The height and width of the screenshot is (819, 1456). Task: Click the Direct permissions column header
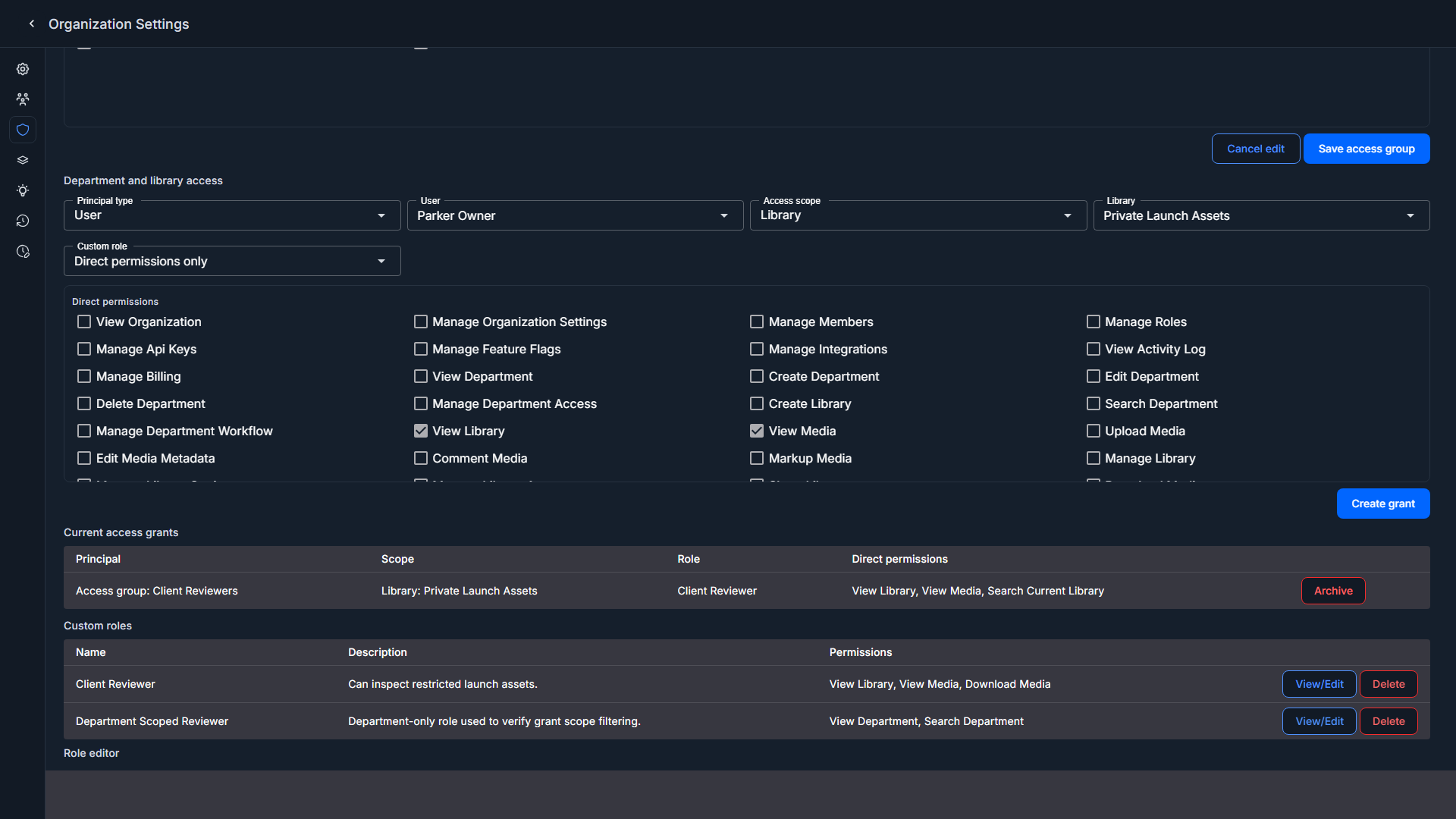click(x=899, y=559)
